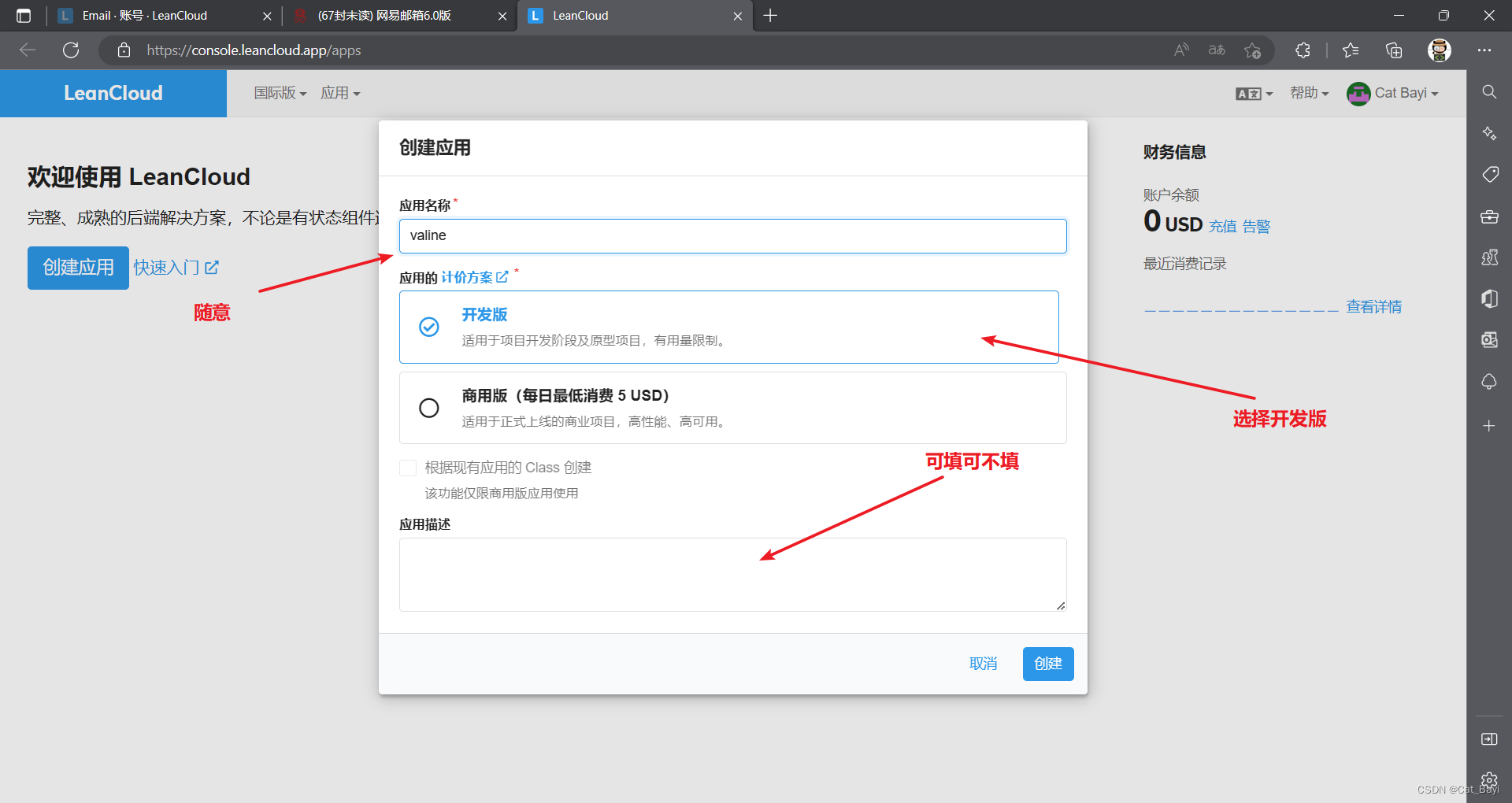Open the language switcher dropdown
This screenshot has height=803, width=1512.
(x=1254, y=94)
